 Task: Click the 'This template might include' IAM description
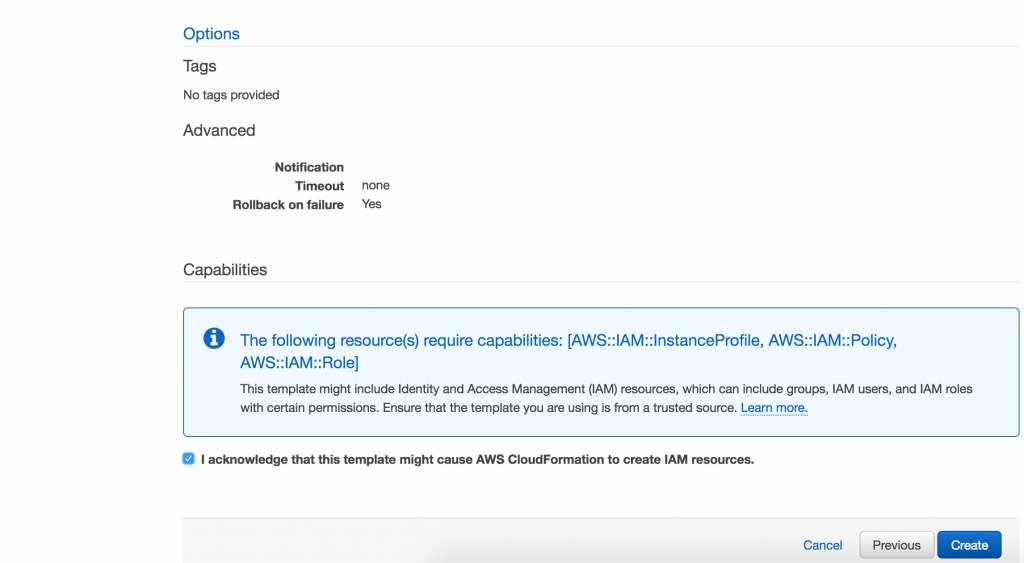[x=606, y=398]
